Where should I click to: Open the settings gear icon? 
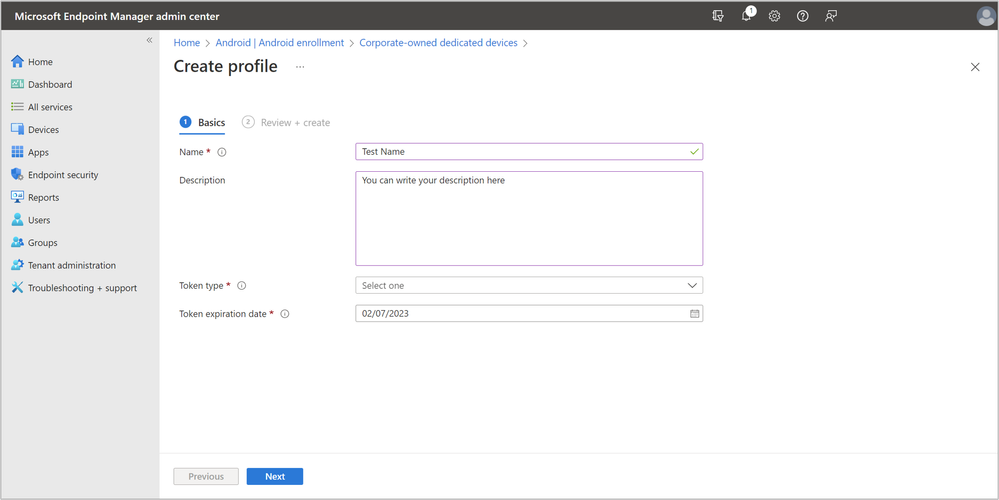coord(774,17)
